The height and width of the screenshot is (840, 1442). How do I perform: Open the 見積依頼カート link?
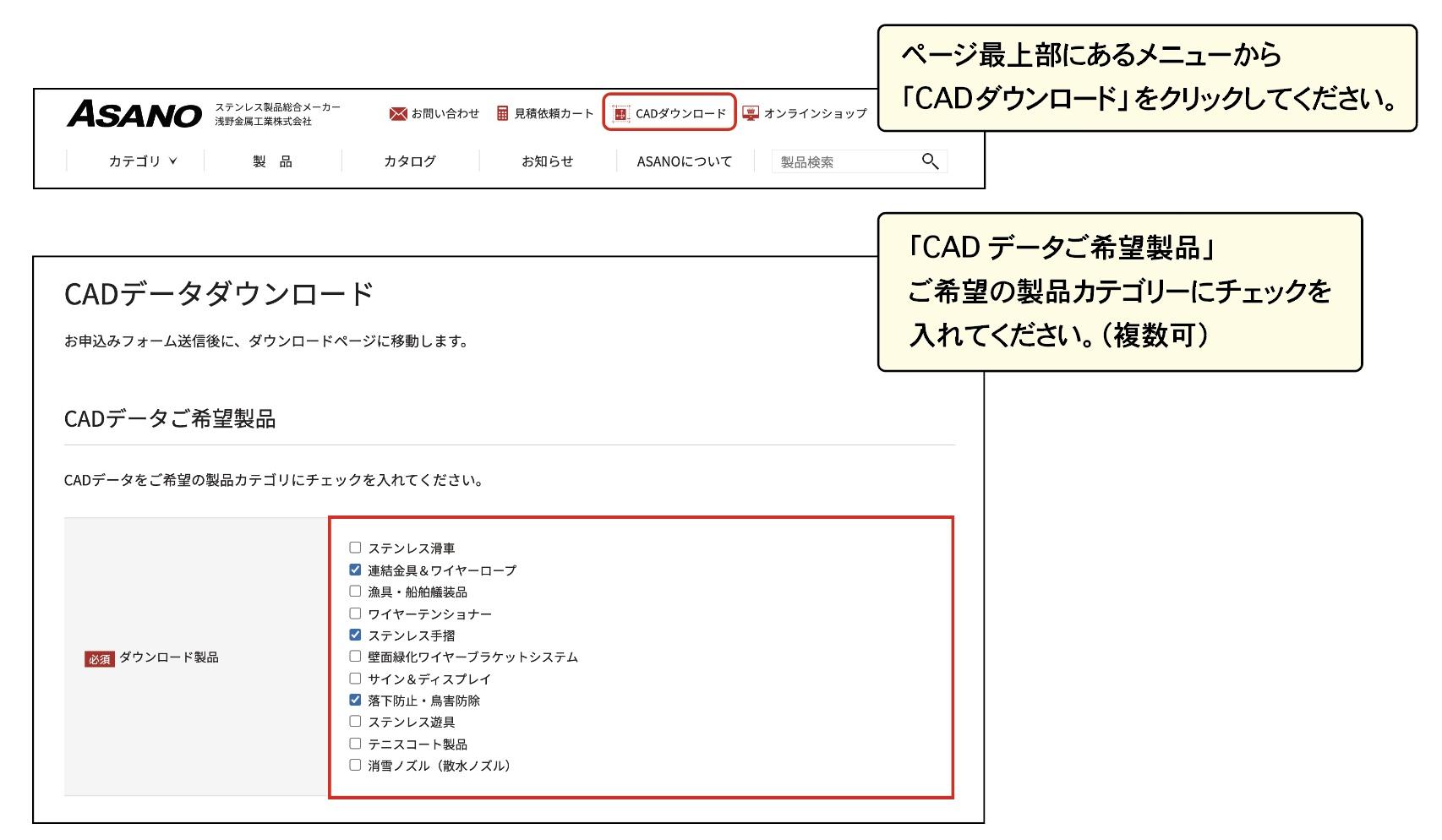(x=554, y=113)
